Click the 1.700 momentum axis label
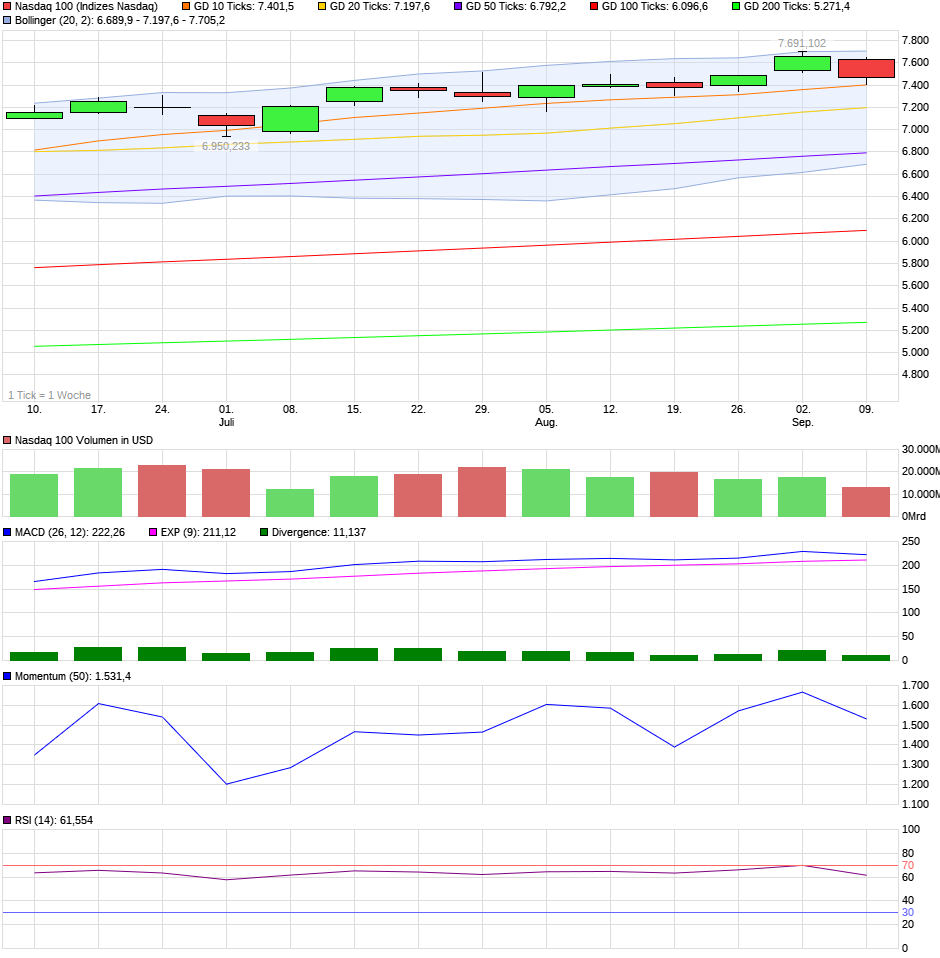 [915, 685]
